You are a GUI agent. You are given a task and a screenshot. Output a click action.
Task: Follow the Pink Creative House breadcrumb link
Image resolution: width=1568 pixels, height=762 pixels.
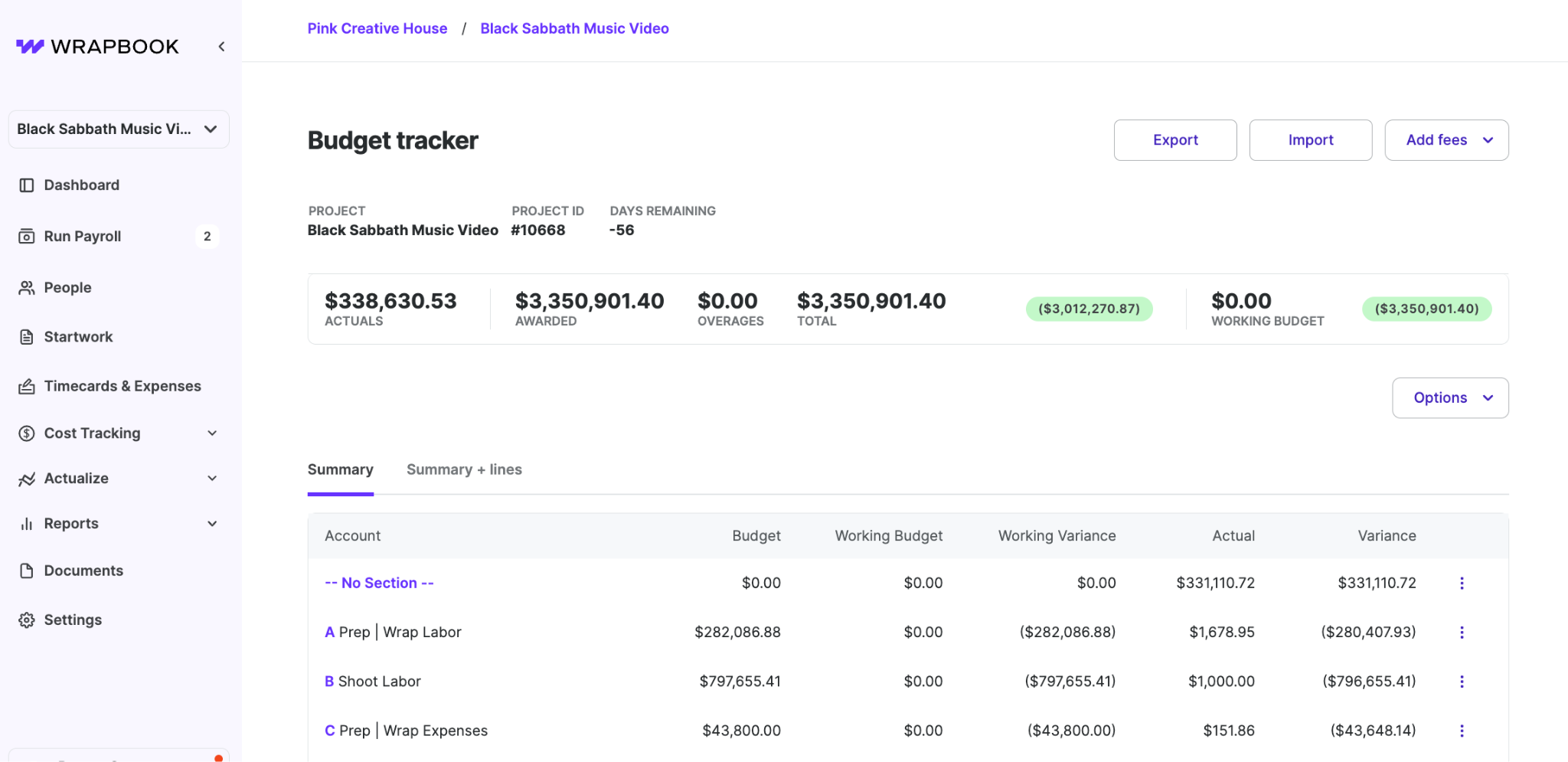[x=377, y=28]
